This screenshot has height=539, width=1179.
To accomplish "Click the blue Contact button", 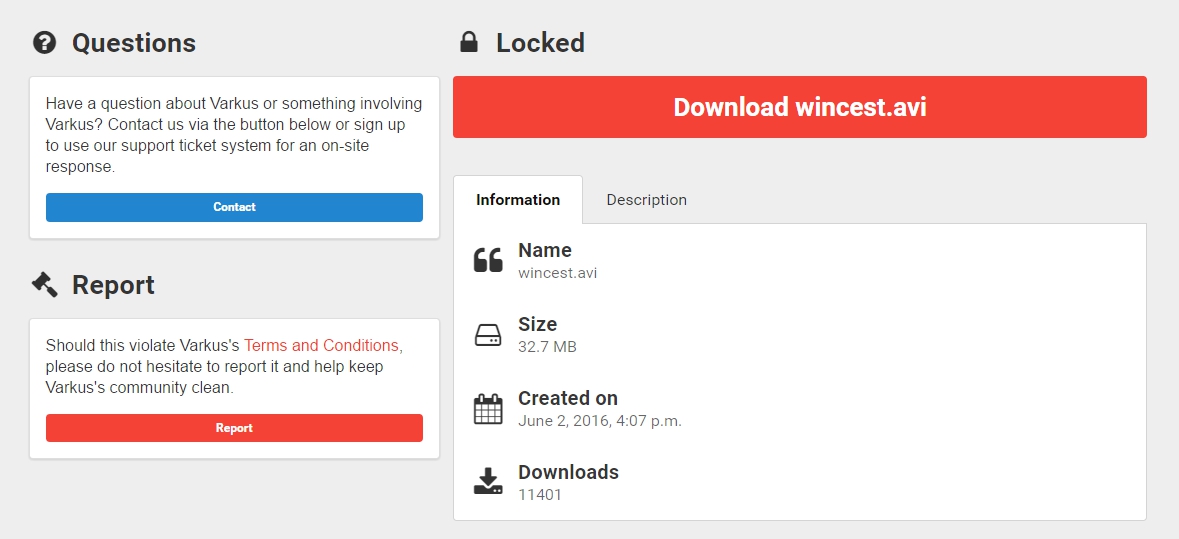I will point(235,207).
